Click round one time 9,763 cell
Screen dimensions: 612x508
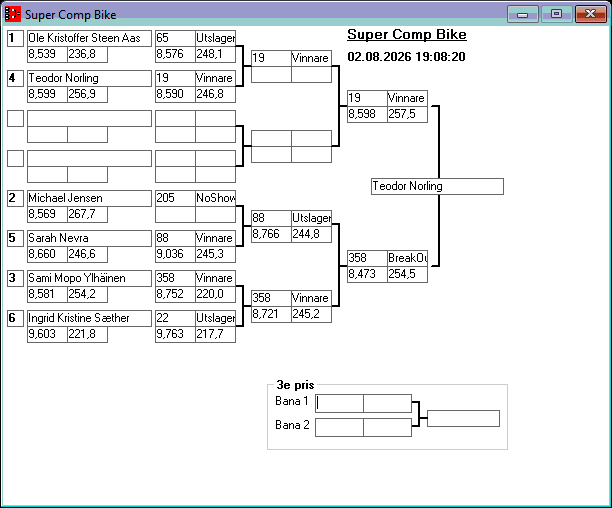pyautogui.click(x=175, y=334)
